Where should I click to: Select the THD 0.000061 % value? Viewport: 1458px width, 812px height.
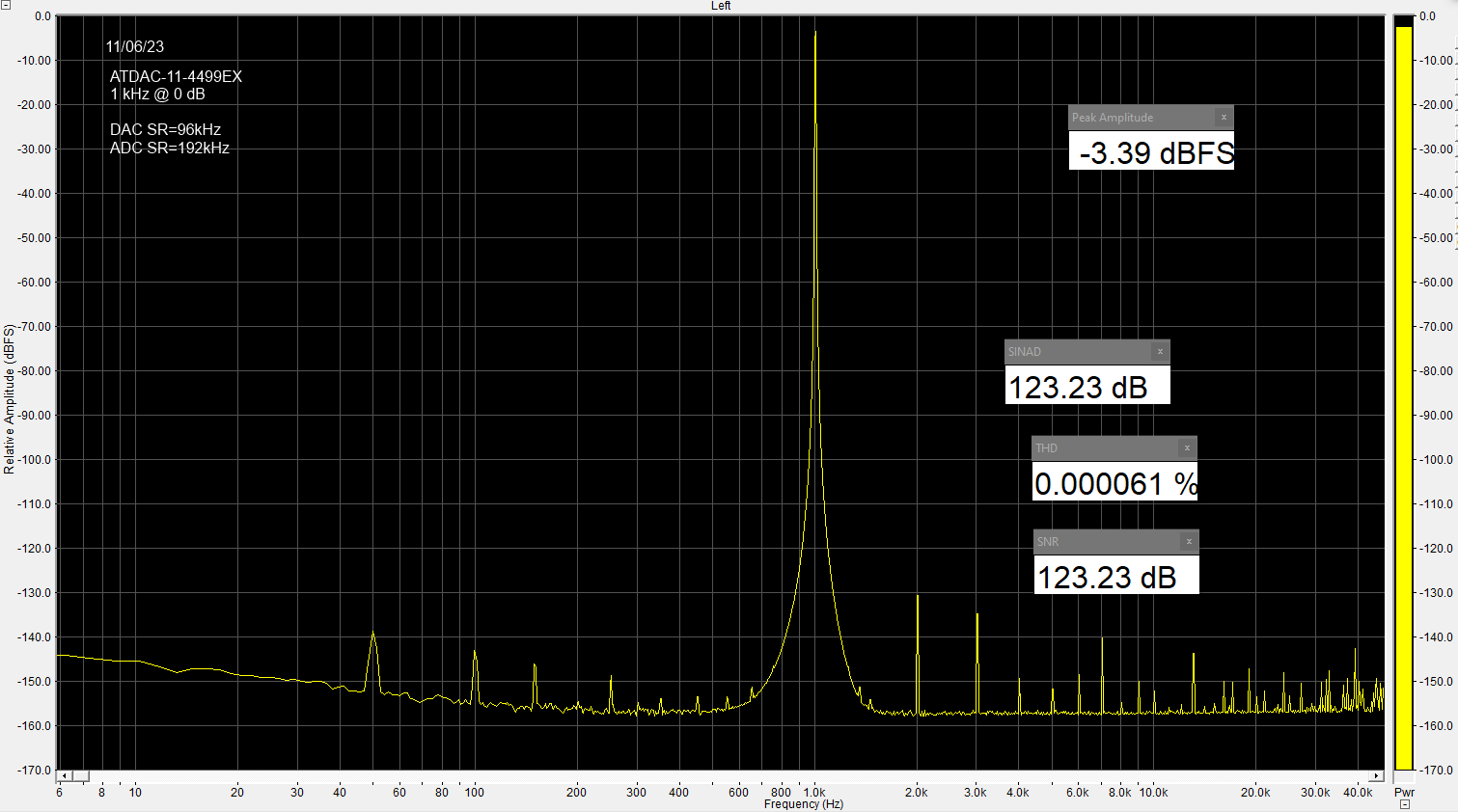pos(1114,482)
